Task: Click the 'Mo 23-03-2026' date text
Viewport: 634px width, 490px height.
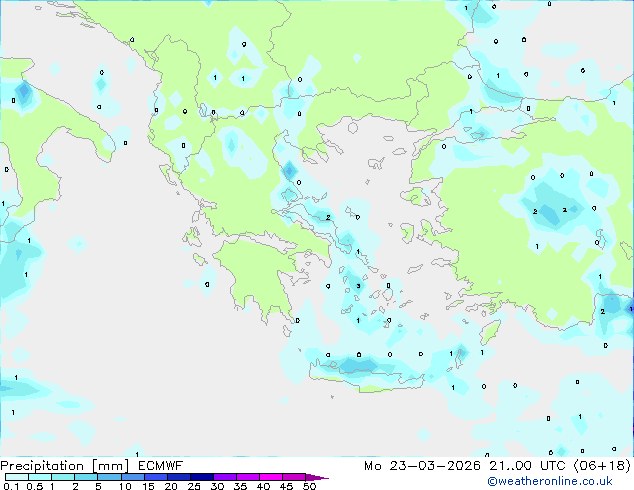Action: pos(423,466)
